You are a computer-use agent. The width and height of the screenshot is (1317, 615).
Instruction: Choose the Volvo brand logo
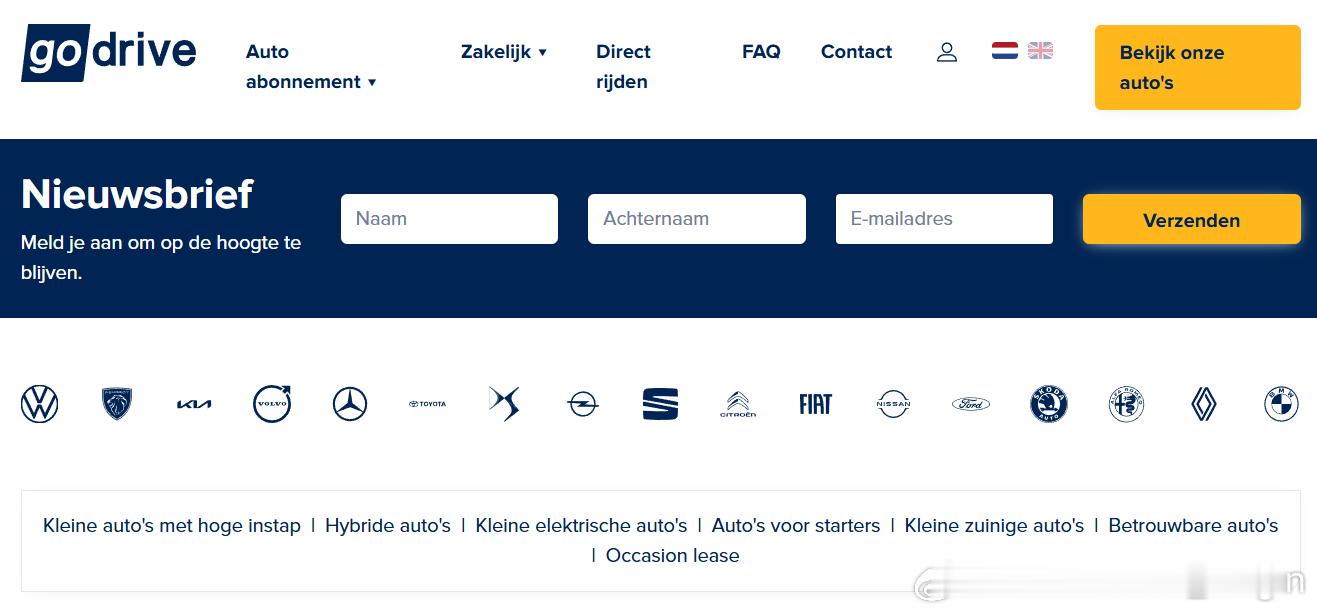[272, 404]
